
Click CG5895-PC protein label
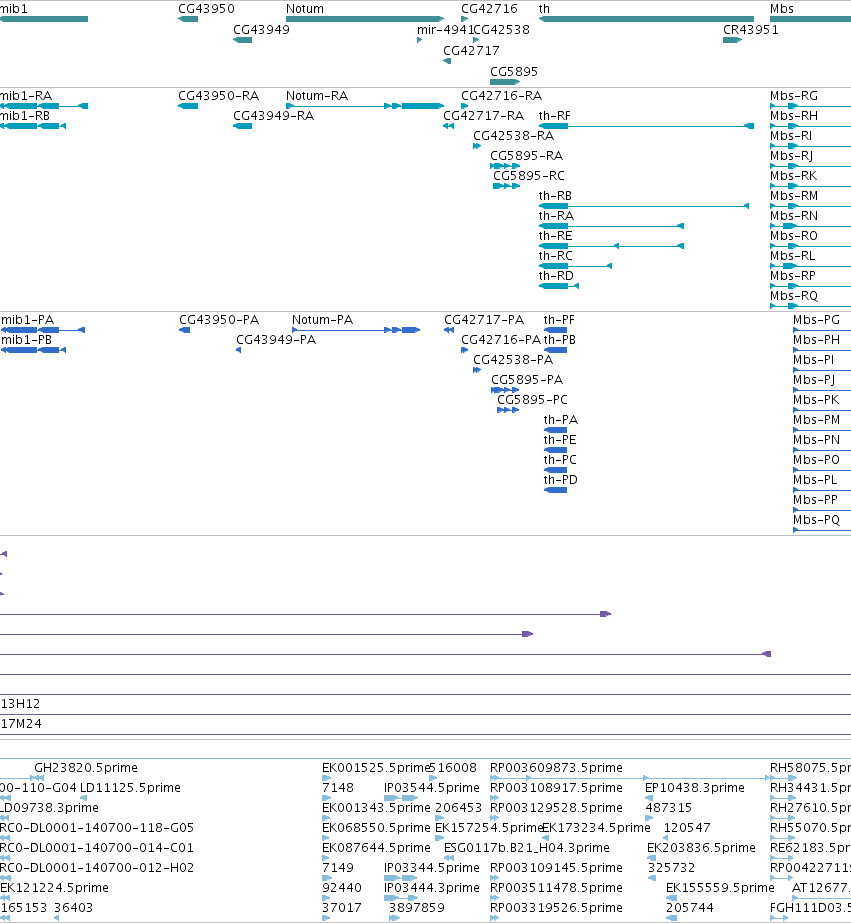532,400
